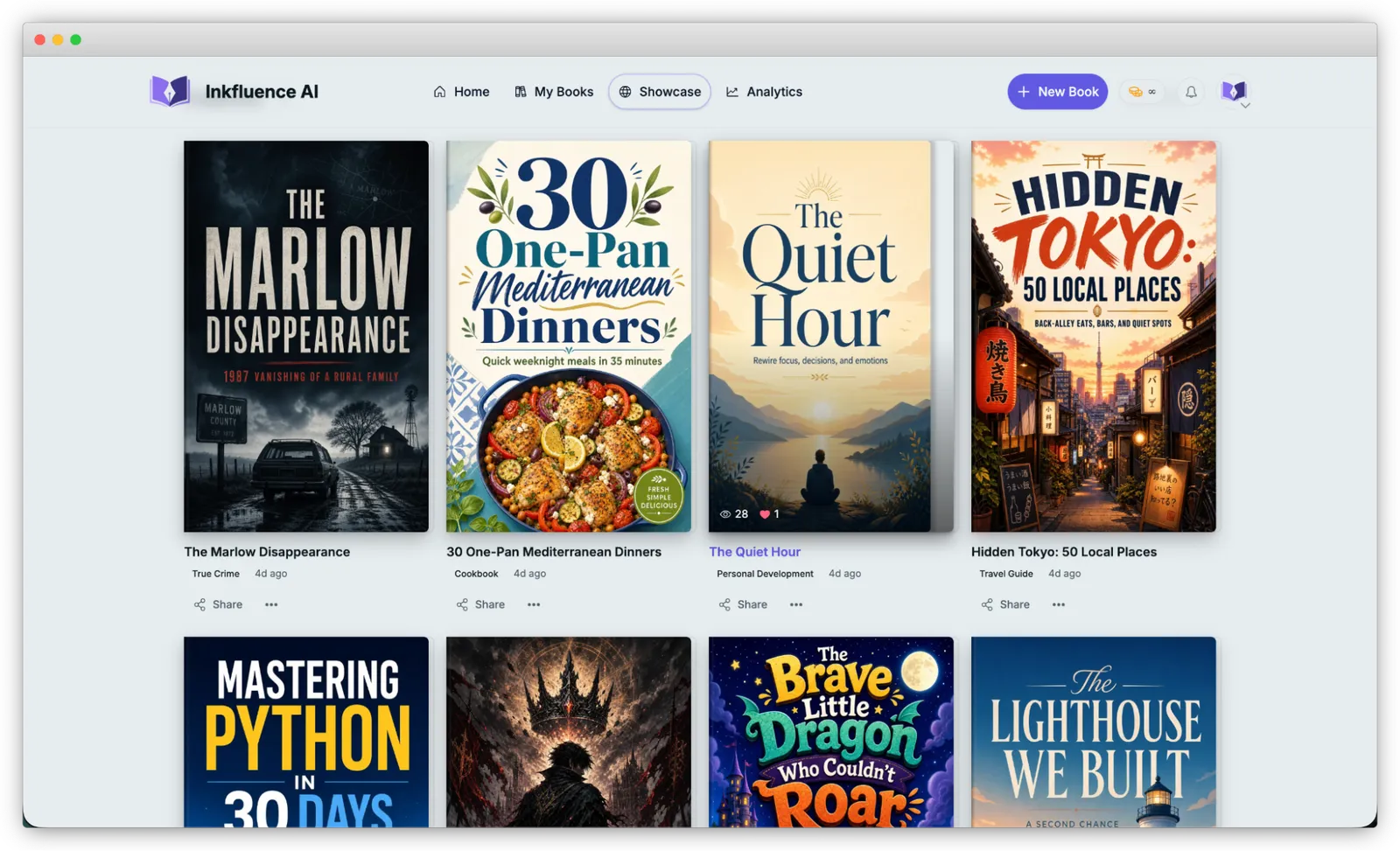Screen dimensions: 1400x851
Task: Select the Showcase tab
Action: pyautogui.click(x=660, y=92)
